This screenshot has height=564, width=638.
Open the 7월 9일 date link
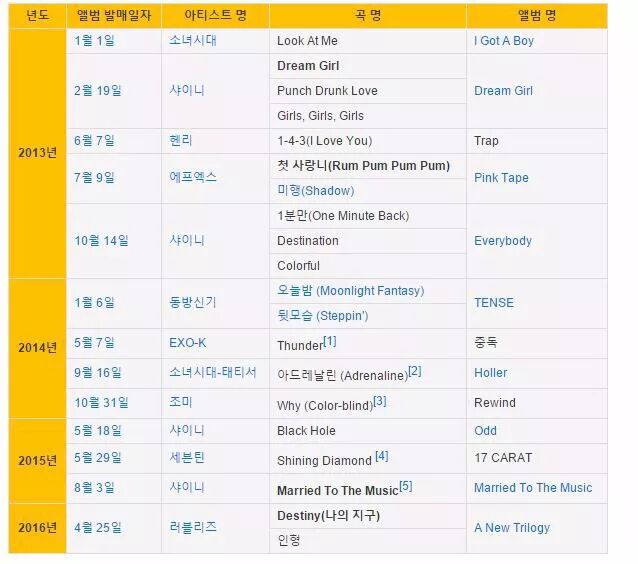click(94, 178)
